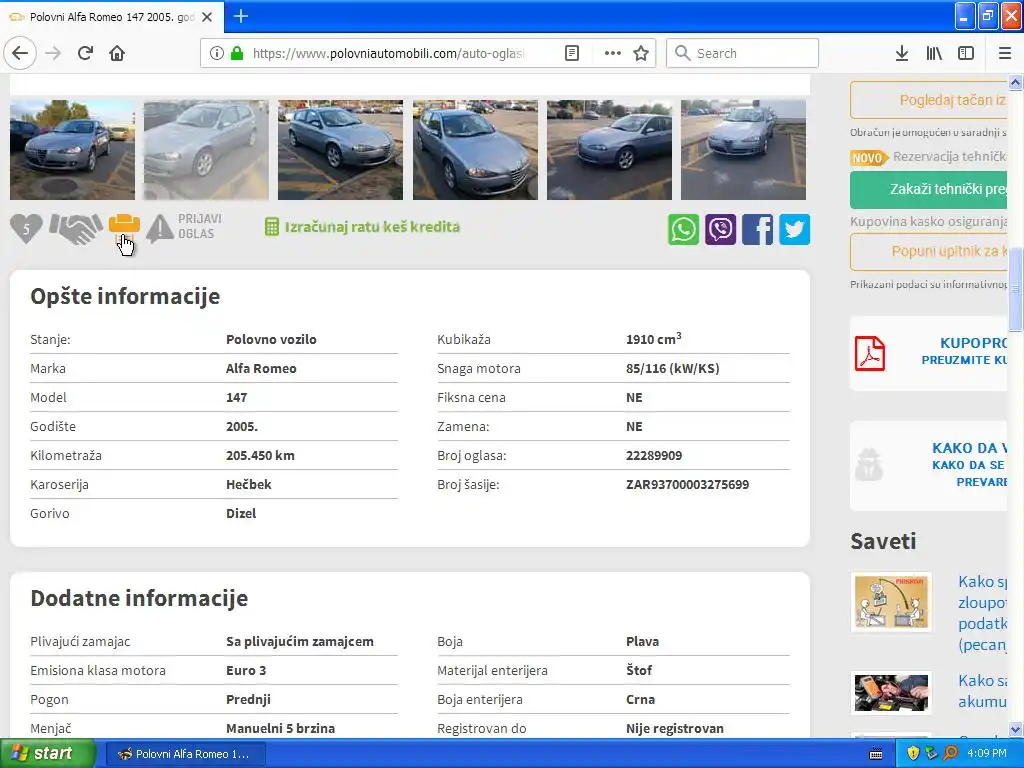This screenshot has height=768, width=1024.
Task: Open page actions three-dot menu
Action: click(613, 54)
